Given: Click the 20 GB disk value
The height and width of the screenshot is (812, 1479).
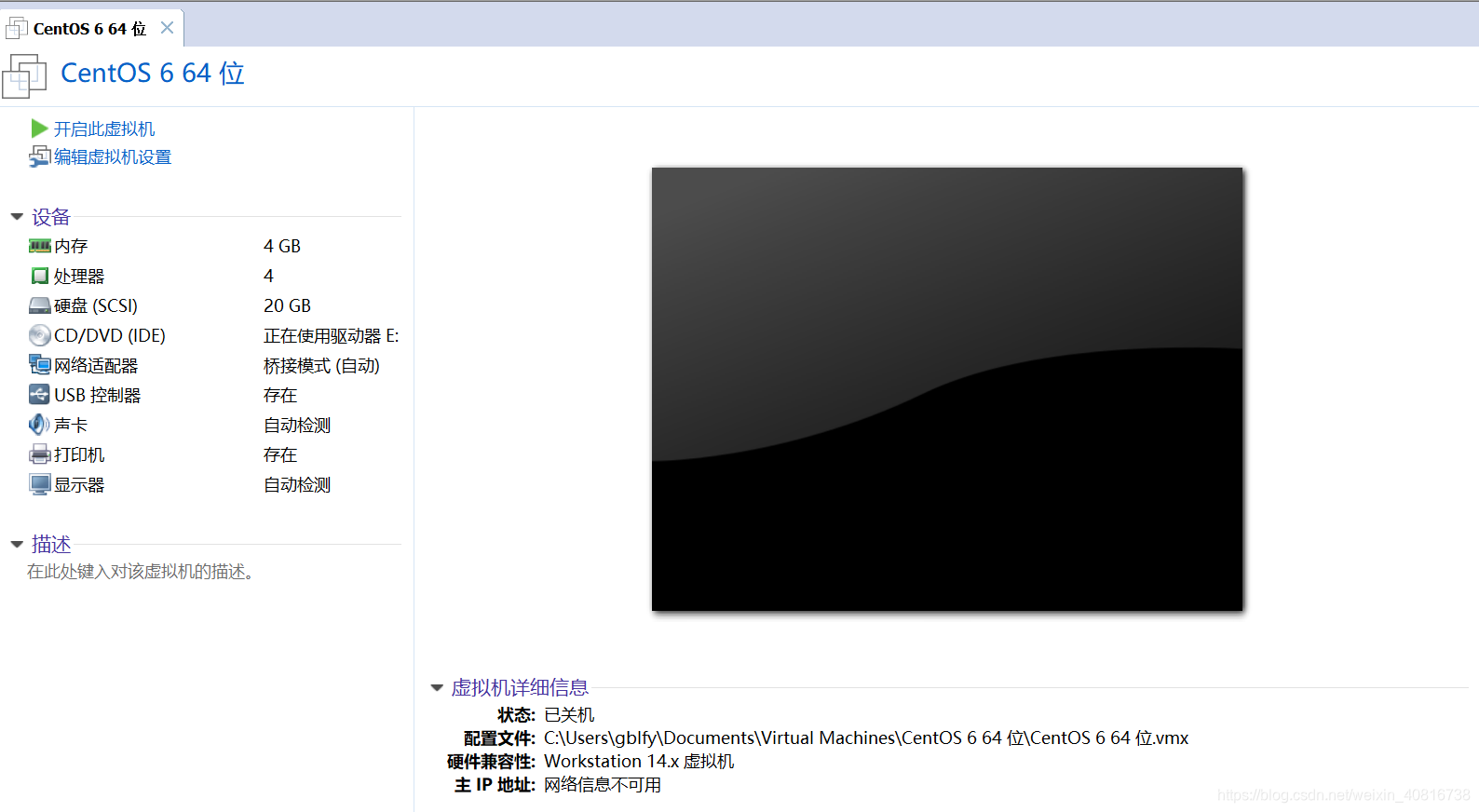Looking at the screenshot, I should point(287,306).
